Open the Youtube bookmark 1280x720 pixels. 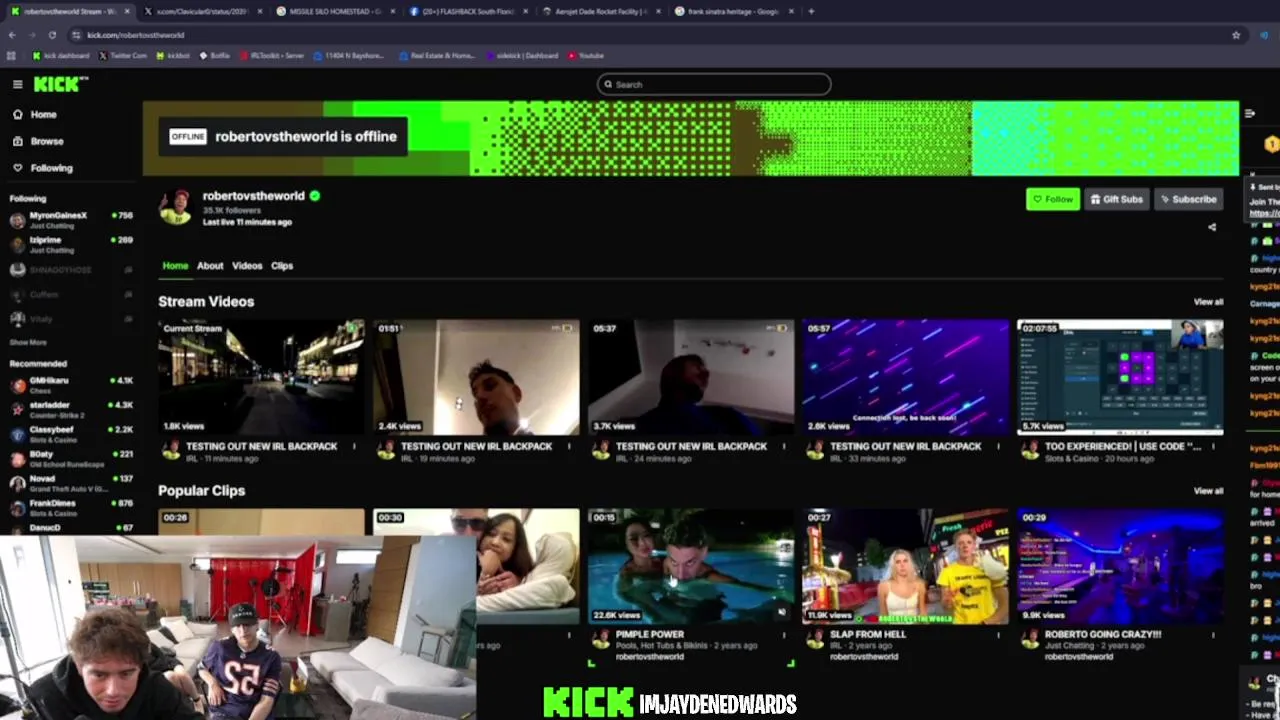tap(586, 56)
